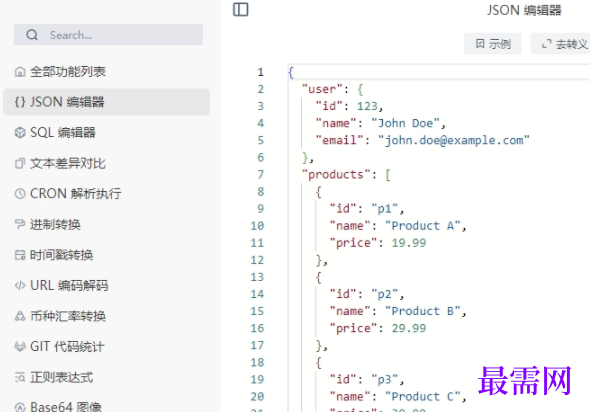
Task: Click the icon beside 币种汇率转换
Action: pos(20,316)
